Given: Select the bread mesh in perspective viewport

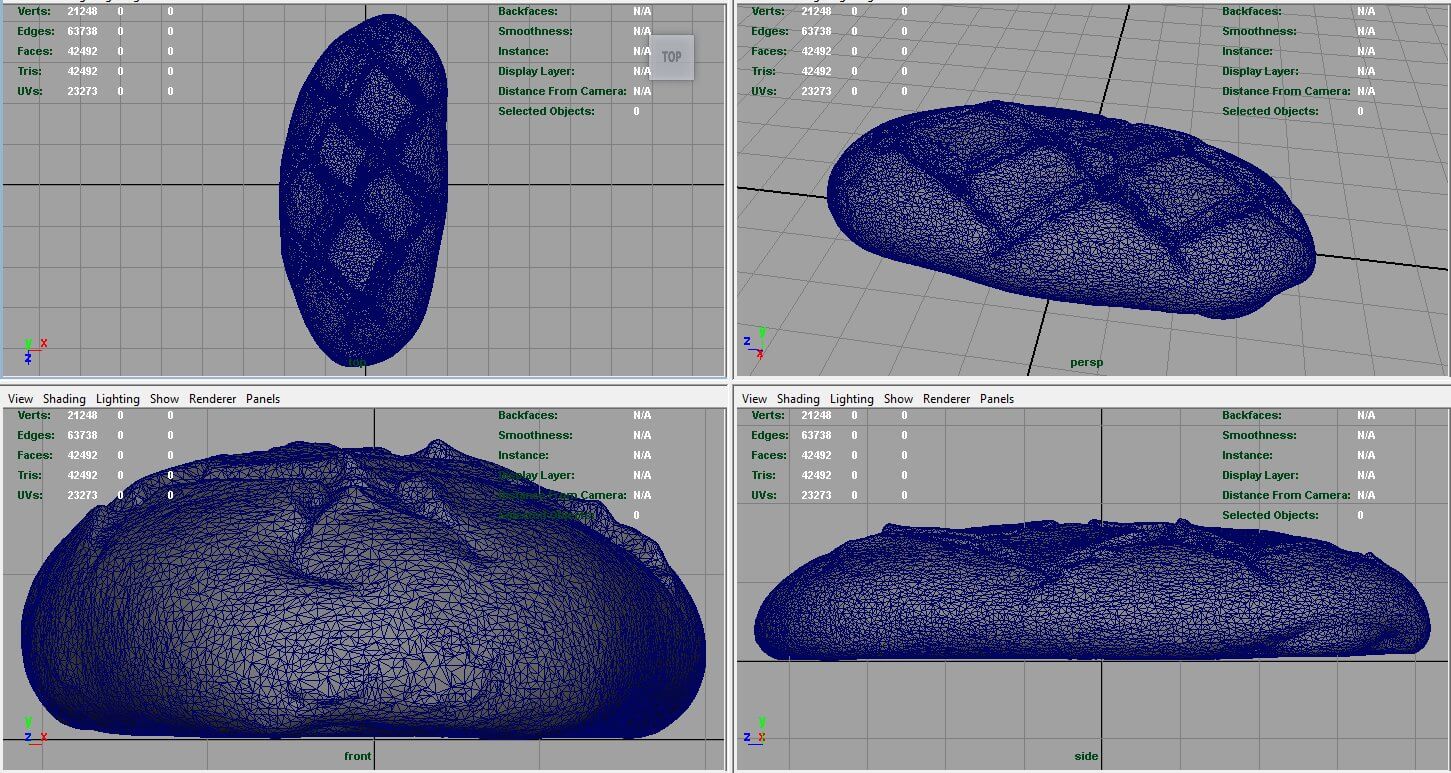Looking at the screenshot, I should coord(1070,210).
